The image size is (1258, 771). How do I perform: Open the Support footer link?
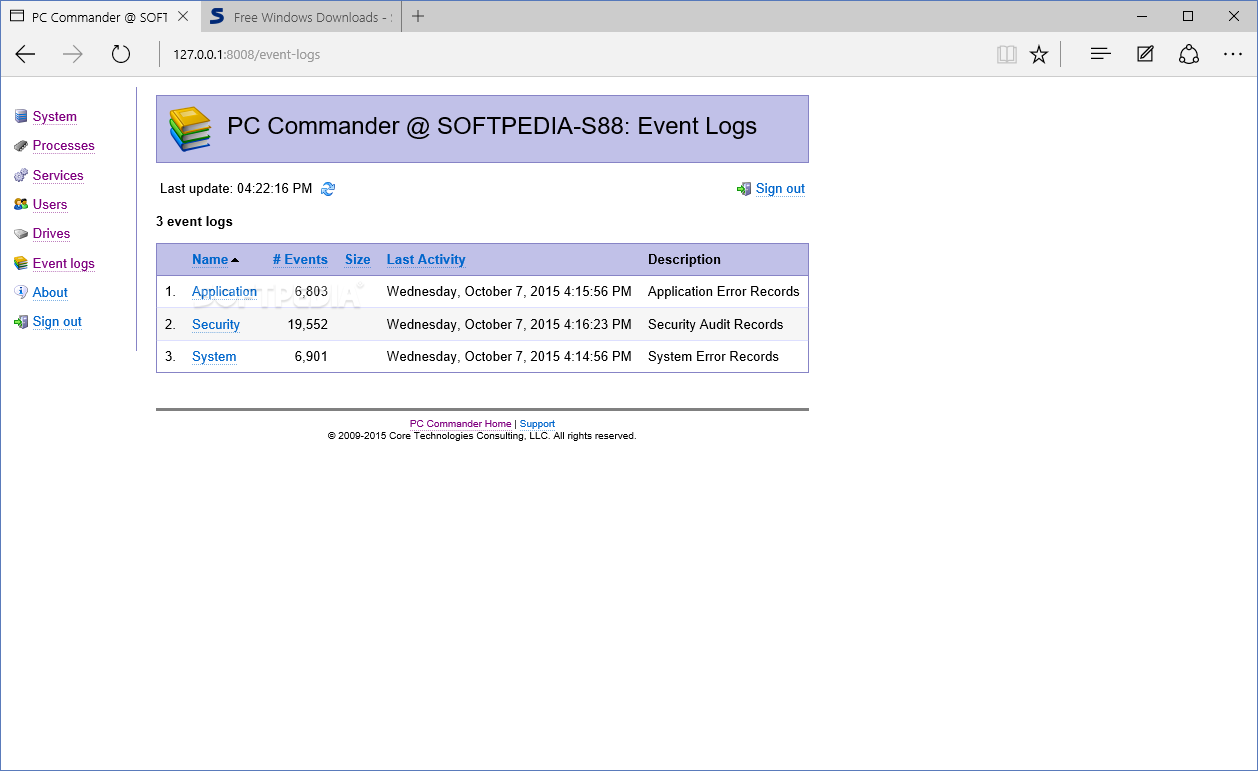[537, 424]
